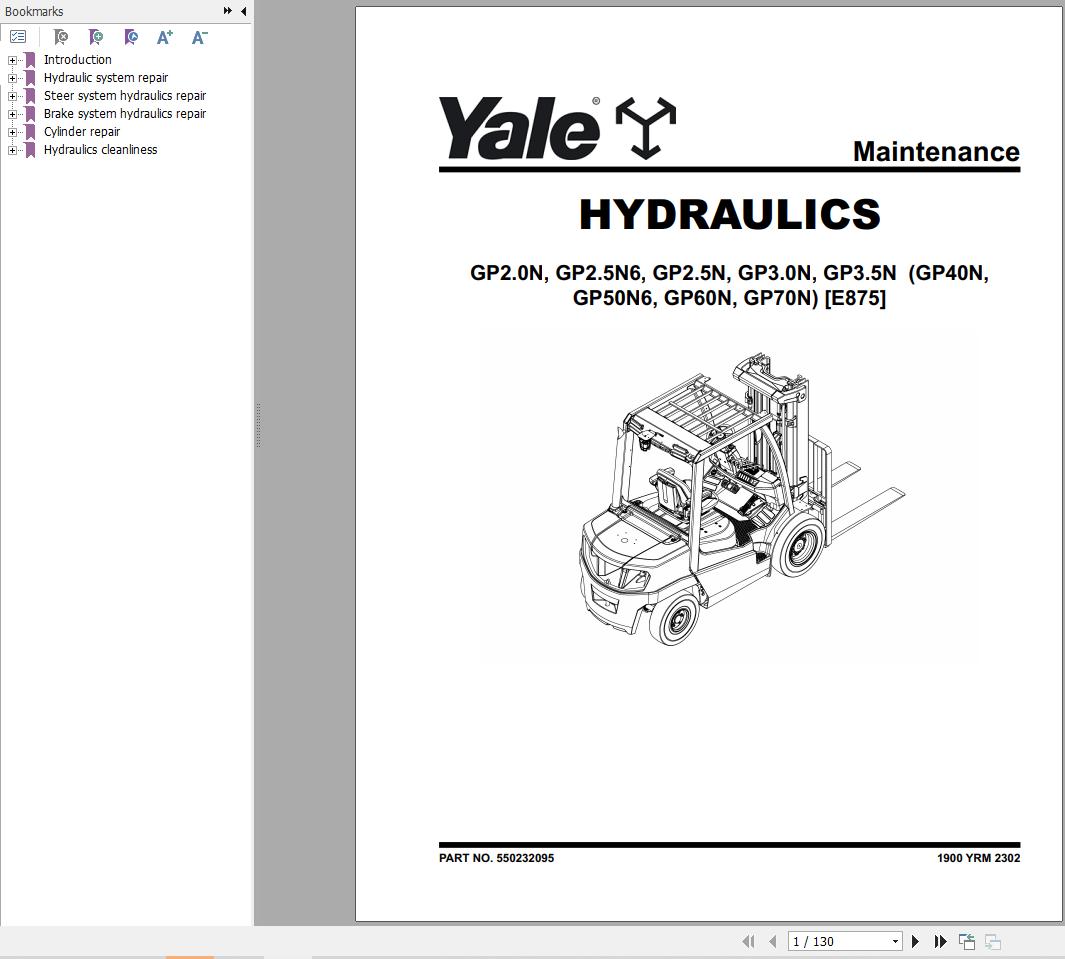Image resolution: width=1065 pixels, height=959 pixels.
Task: Click the 1900 YRM 2302 text
Action: [978, 858]
